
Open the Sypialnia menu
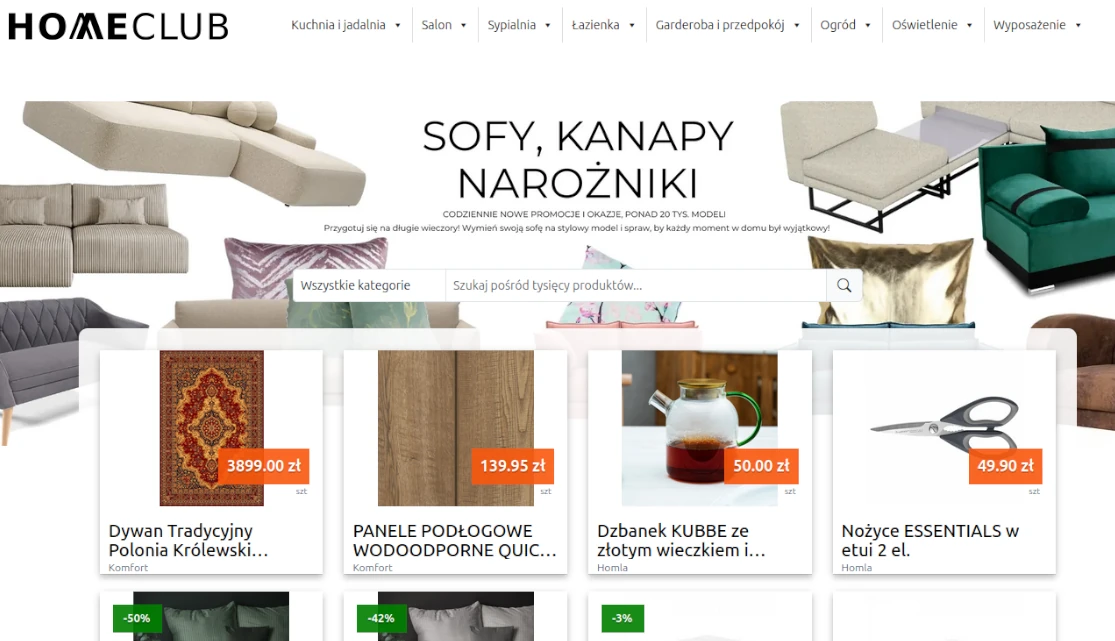511,25
